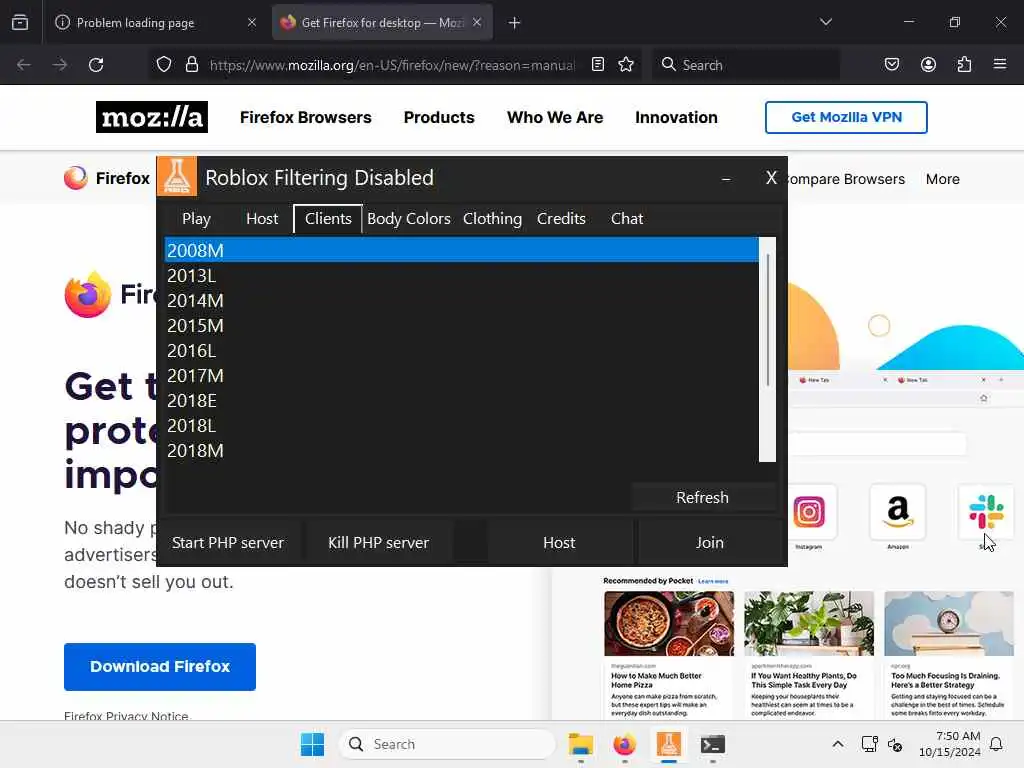Click the Roblox Filtering Disabled flask logo
The height and width of the screenshot is (768, 1024).
point(177,176)
